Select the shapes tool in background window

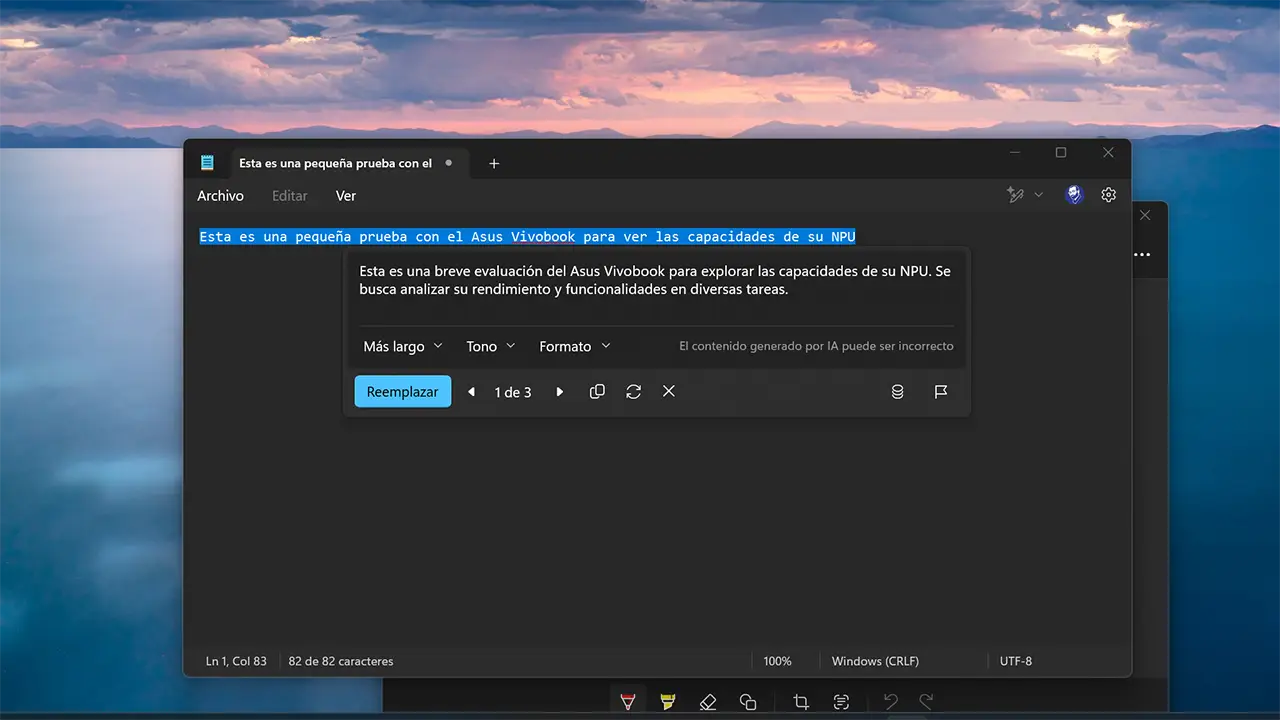pos(748,702)
